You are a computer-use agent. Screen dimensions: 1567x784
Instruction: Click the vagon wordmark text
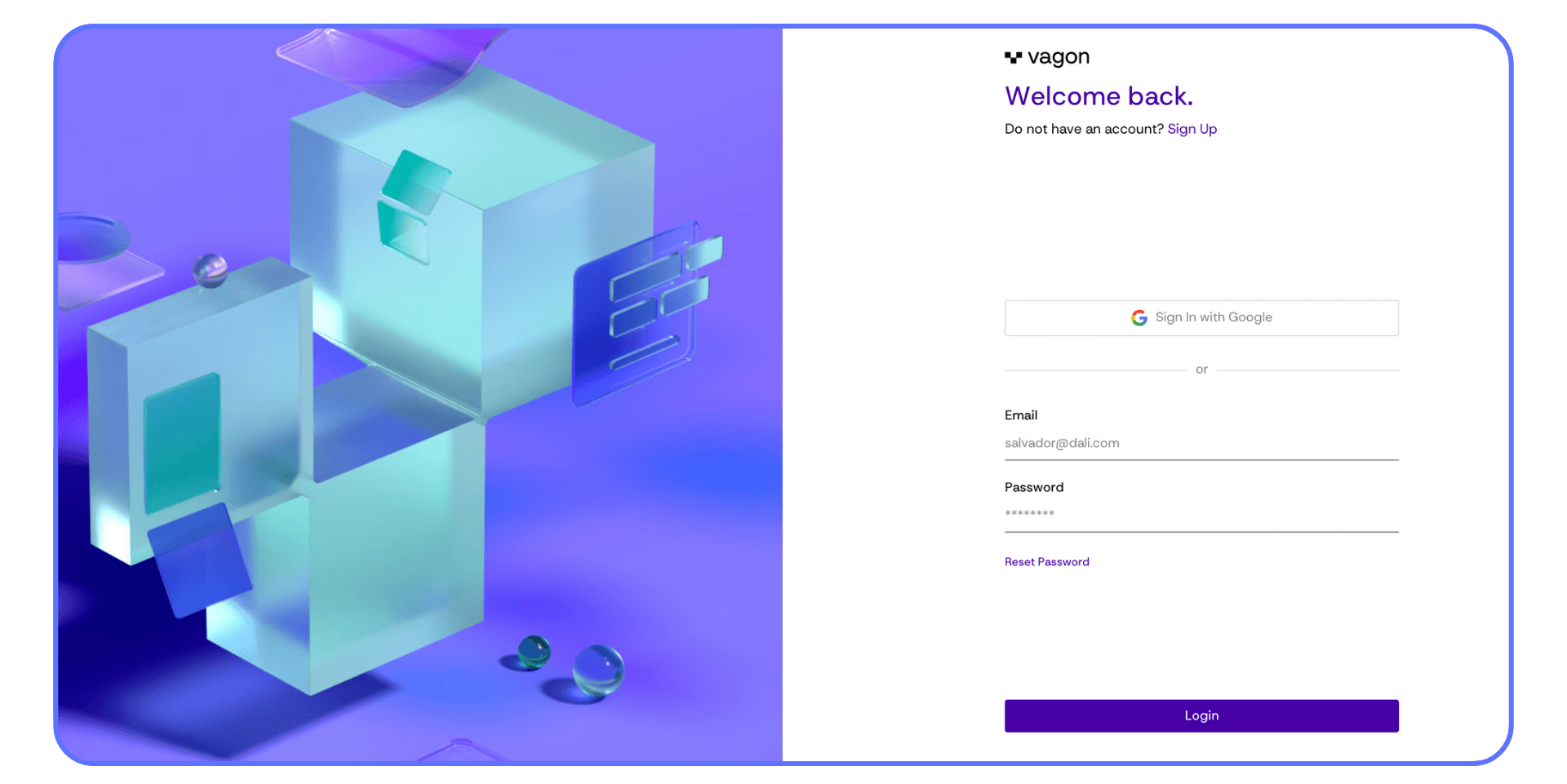(1059, 58)
